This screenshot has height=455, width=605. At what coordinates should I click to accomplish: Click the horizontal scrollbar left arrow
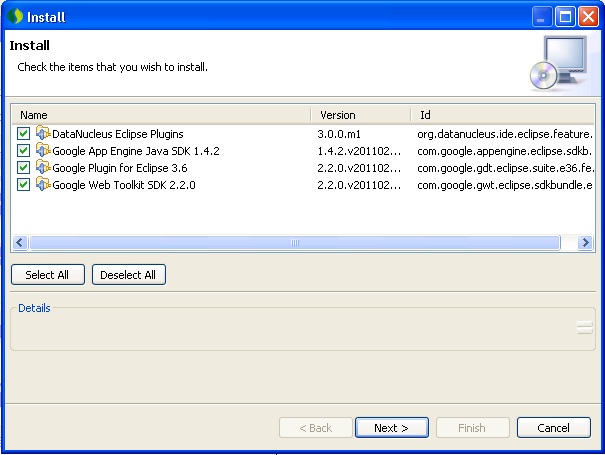click(20, 243)
